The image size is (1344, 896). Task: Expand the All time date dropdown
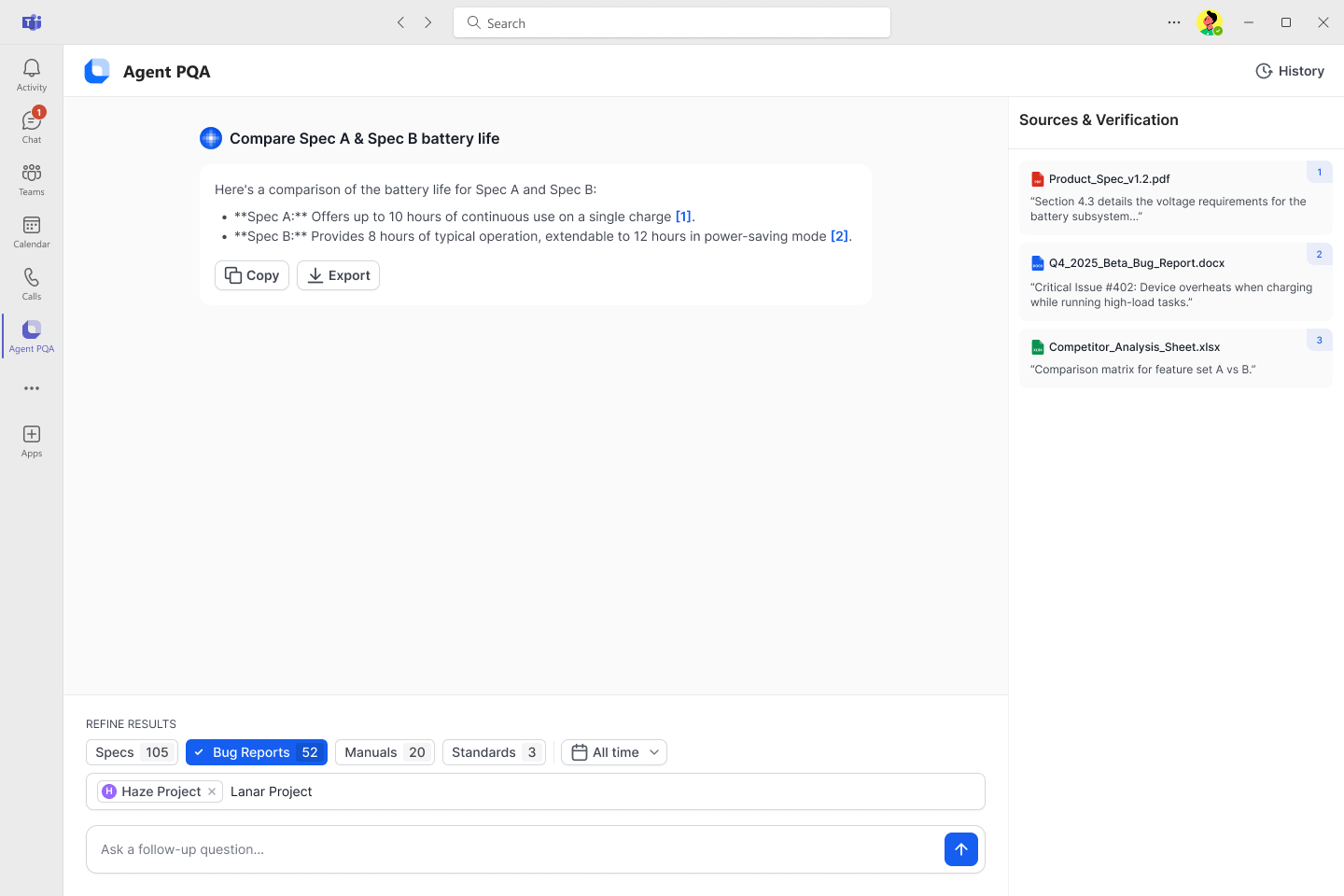tap(614, 752)
